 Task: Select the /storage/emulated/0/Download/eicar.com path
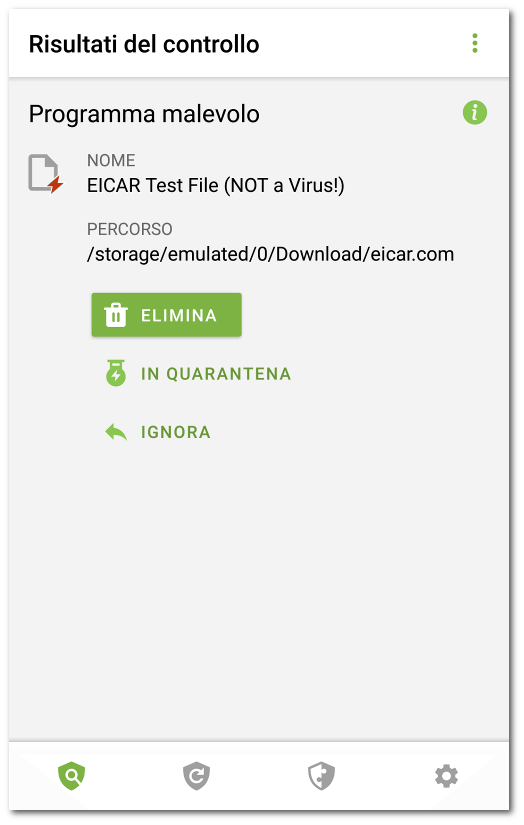click(270, 254)
